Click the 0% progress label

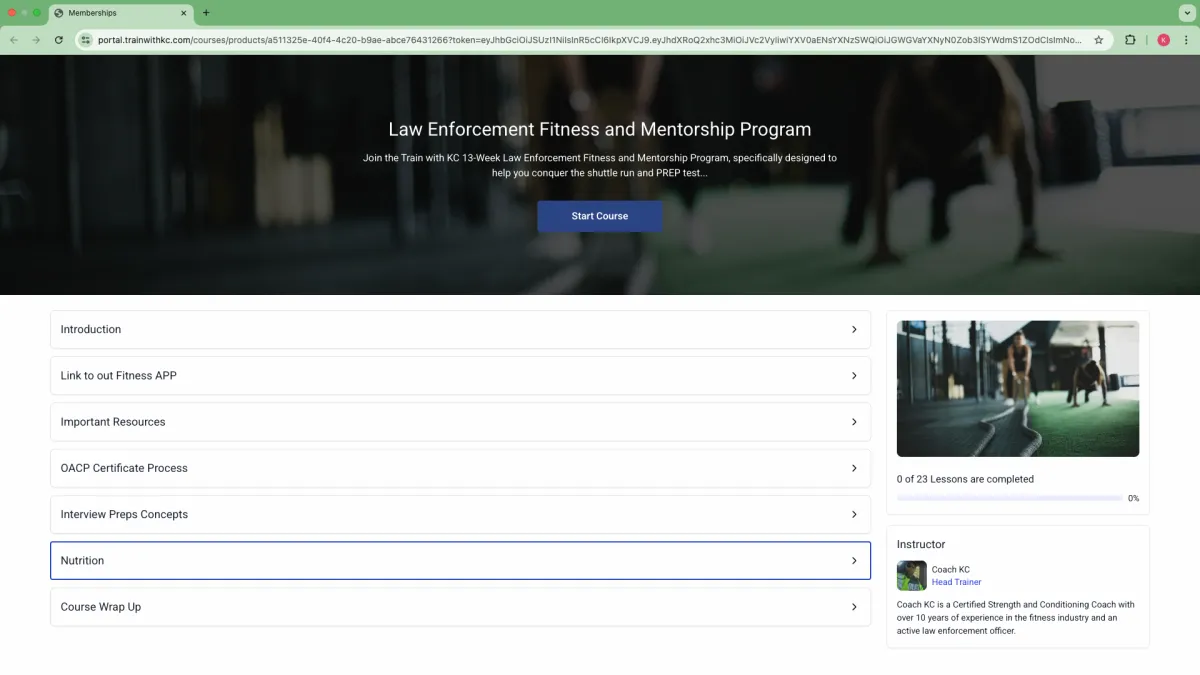1133,498
